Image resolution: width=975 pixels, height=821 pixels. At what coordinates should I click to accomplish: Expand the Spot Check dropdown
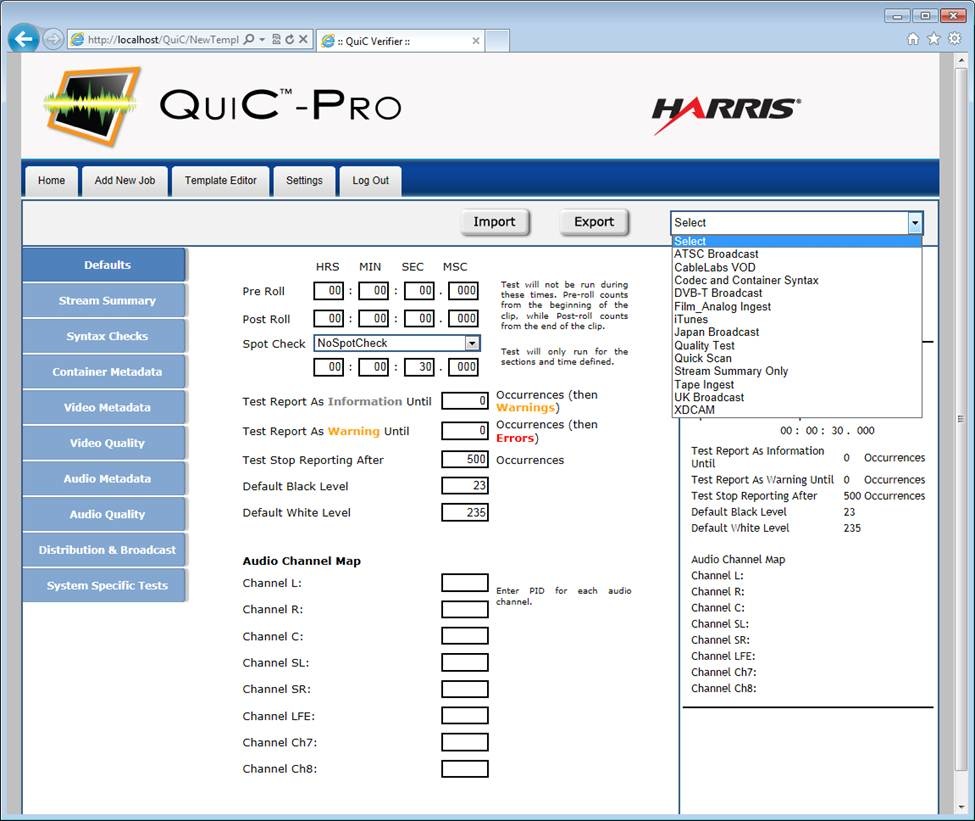tap(472, 343)
